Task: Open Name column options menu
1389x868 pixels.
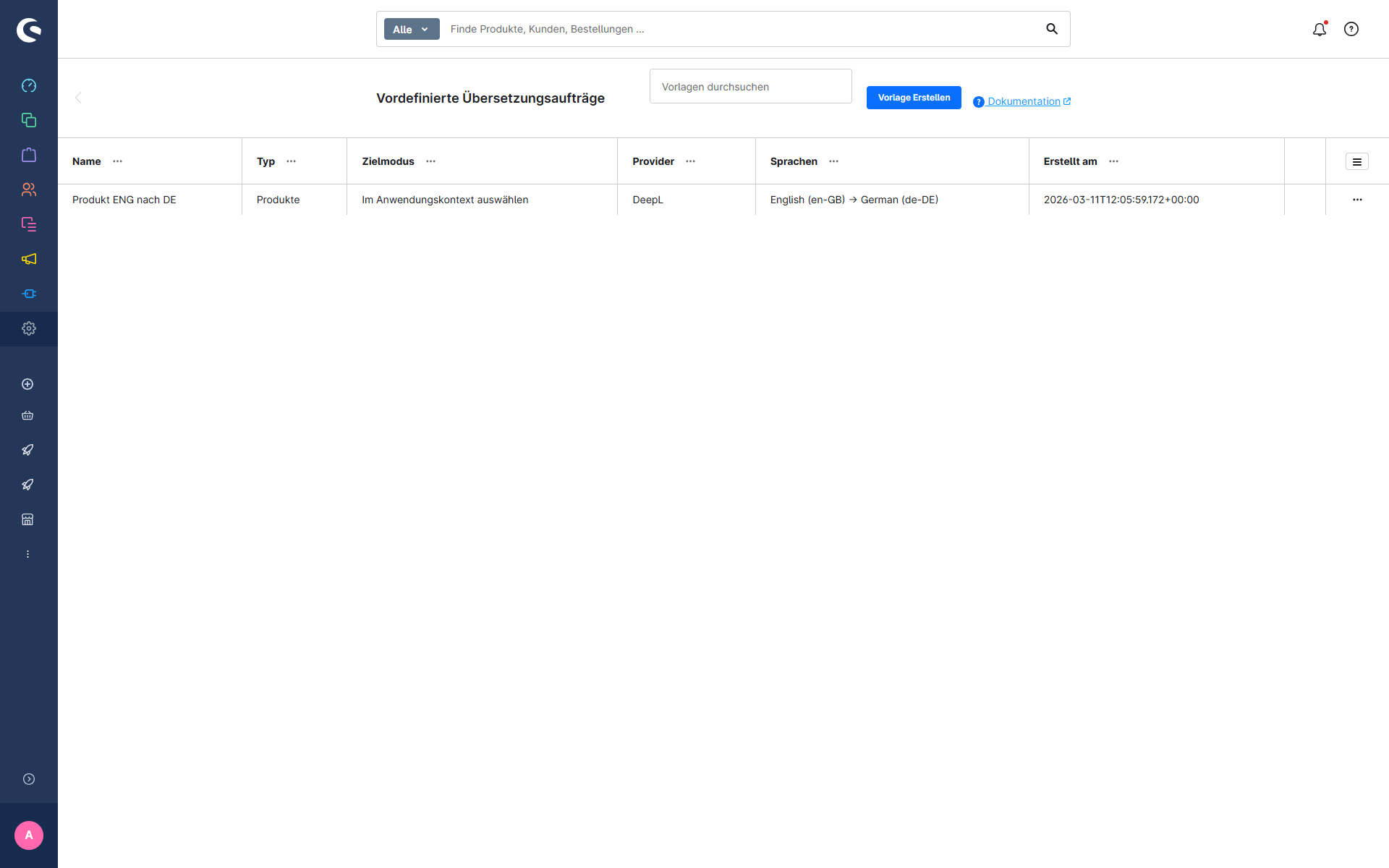Action: [x=117, y=161]
